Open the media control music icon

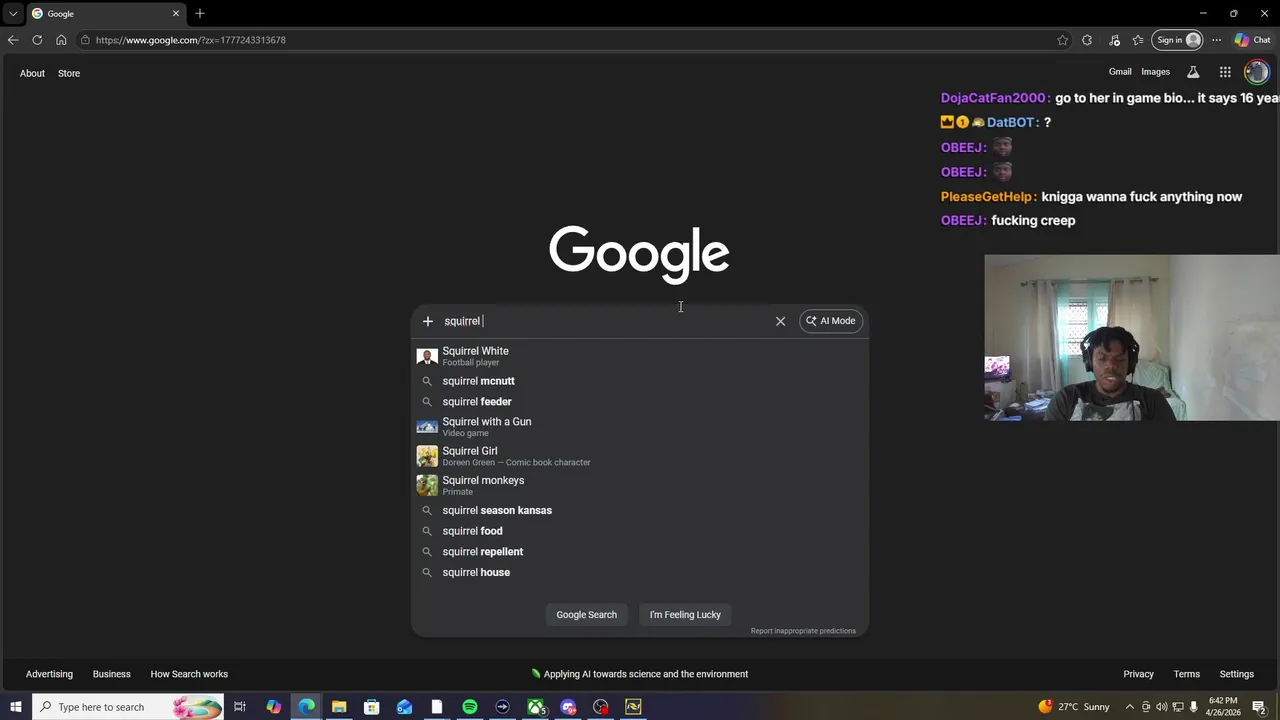[x=1114, y=40]
